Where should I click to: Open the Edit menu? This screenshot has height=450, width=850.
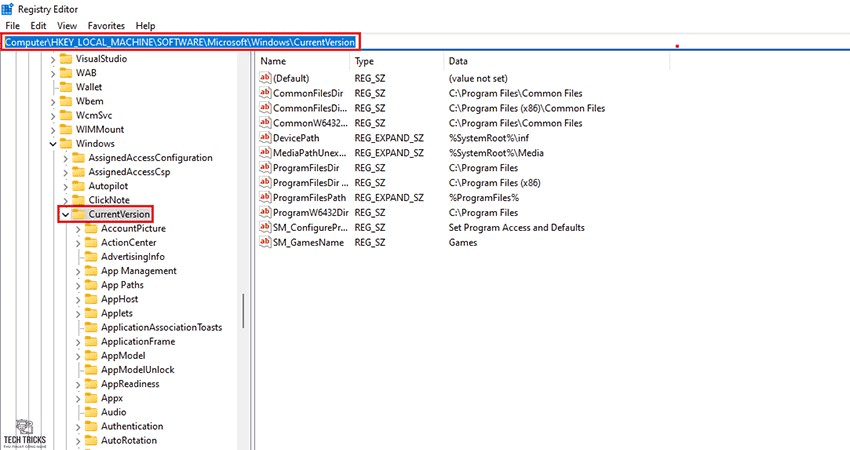tap(38, 25)
